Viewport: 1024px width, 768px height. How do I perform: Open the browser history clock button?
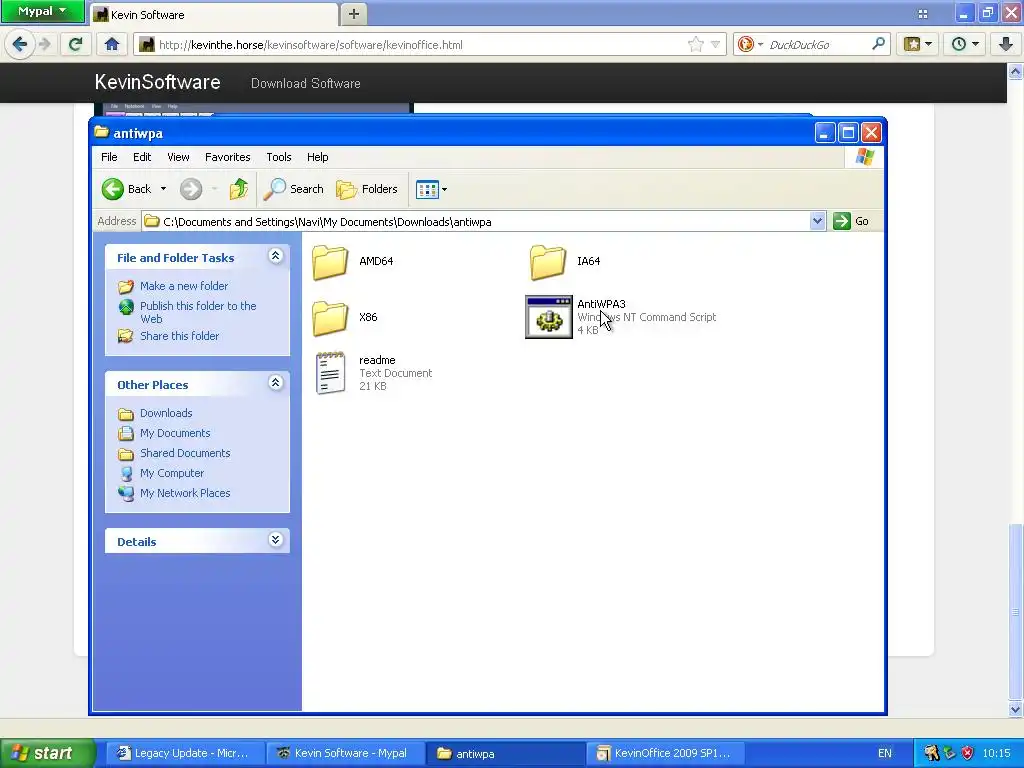(x=965, y=44)
